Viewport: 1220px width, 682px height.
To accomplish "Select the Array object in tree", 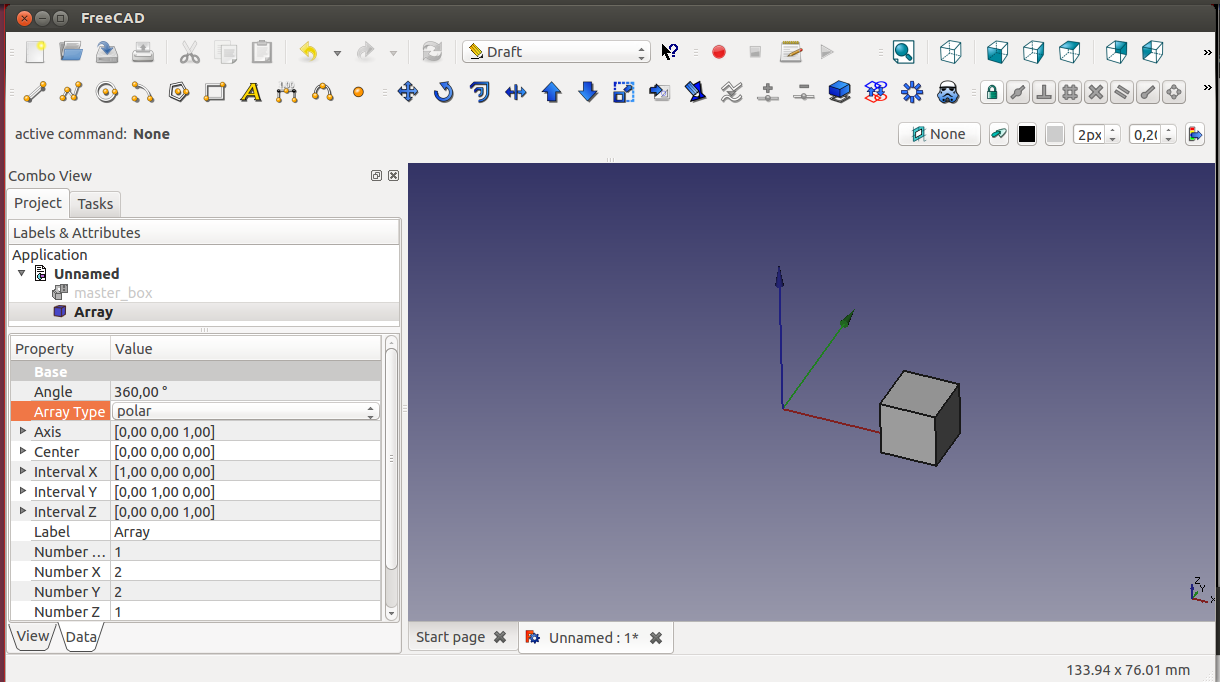I will tap(93, 312).
